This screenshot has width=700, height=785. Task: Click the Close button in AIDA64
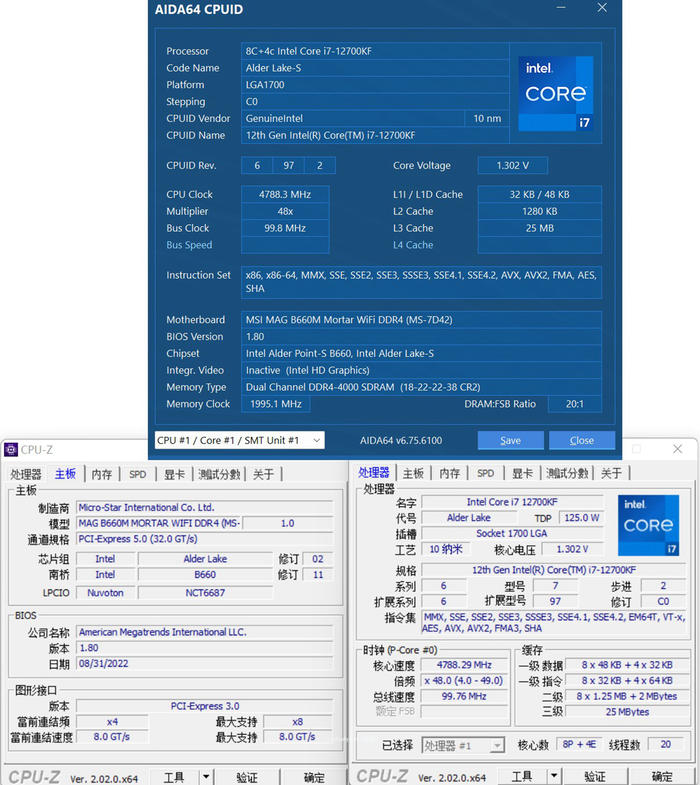[x=582, y=440]
